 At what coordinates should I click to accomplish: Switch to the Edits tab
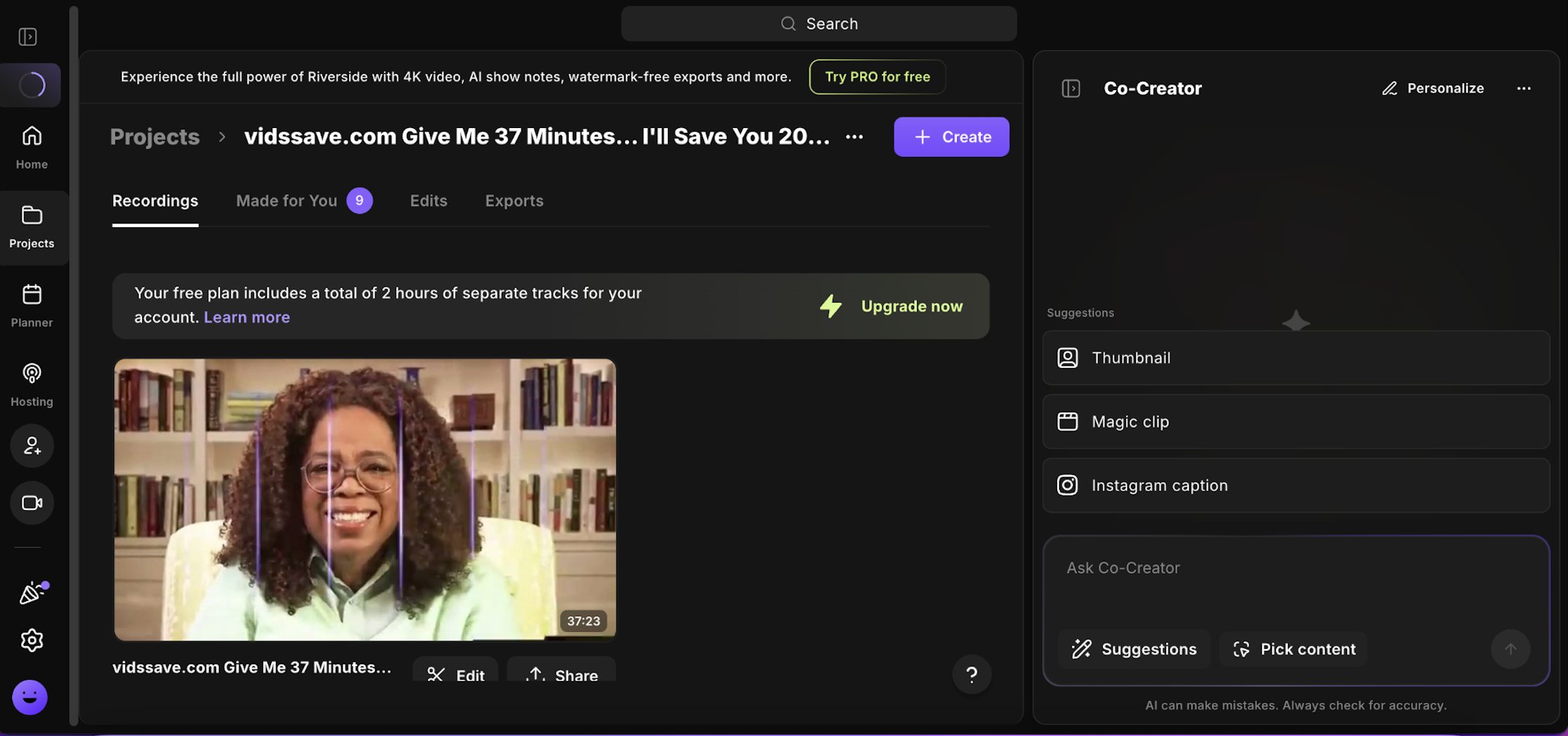coord(429,201)
